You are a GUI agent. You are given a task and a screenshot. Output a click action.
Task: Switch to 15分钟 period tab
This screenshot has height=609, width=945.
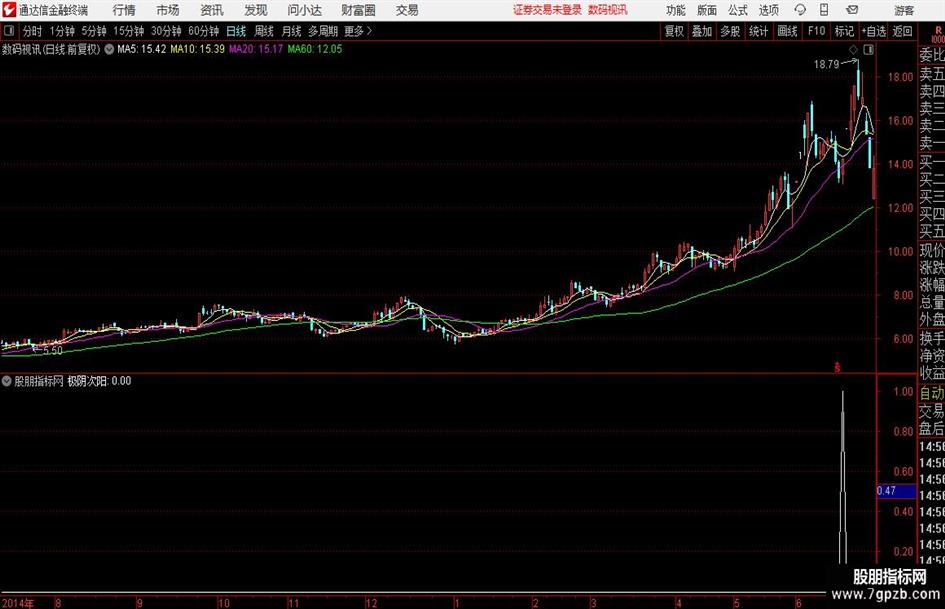[129, 31]
